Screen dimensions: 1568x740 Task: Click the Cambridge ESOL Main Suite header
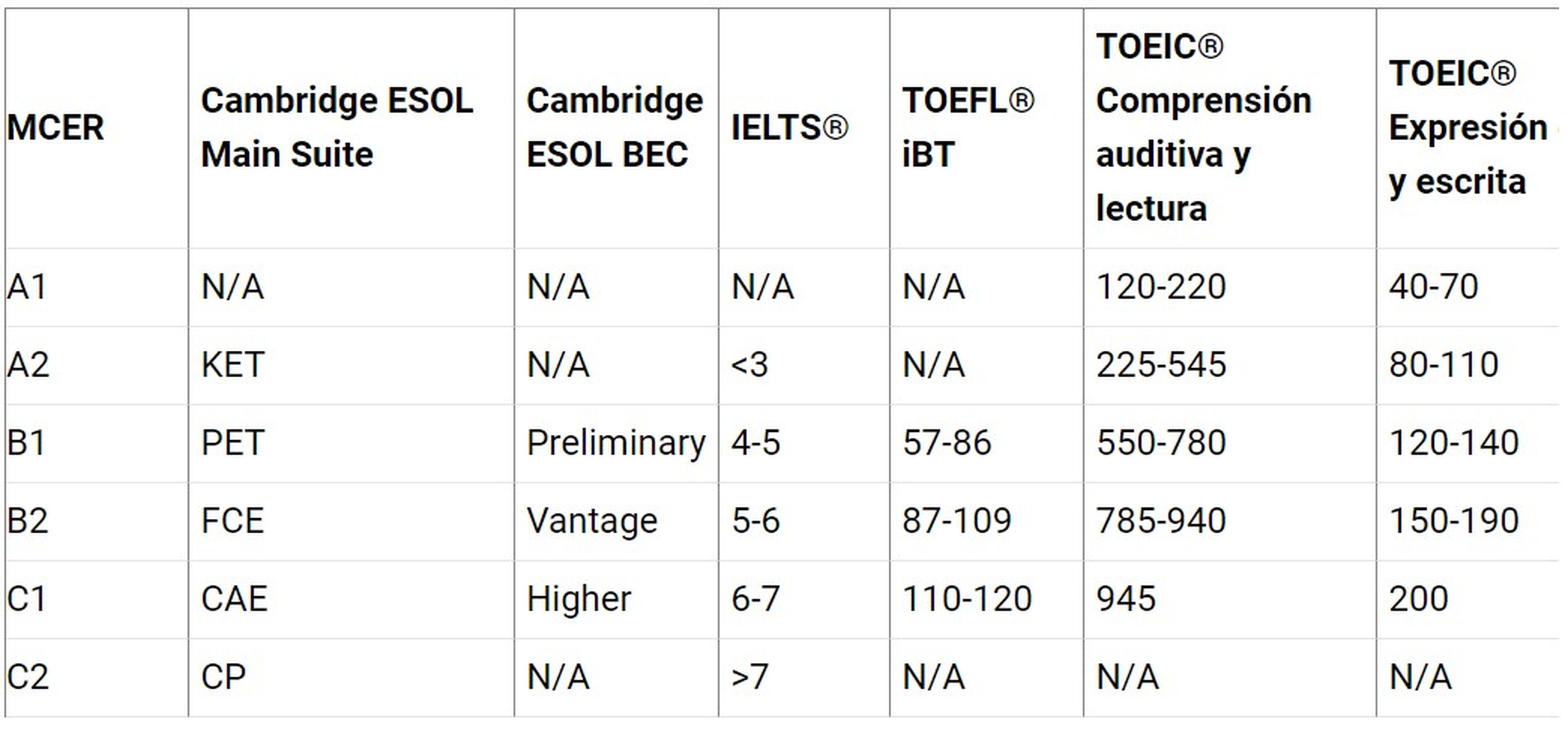pyautogui.click(x=336, y=127)
